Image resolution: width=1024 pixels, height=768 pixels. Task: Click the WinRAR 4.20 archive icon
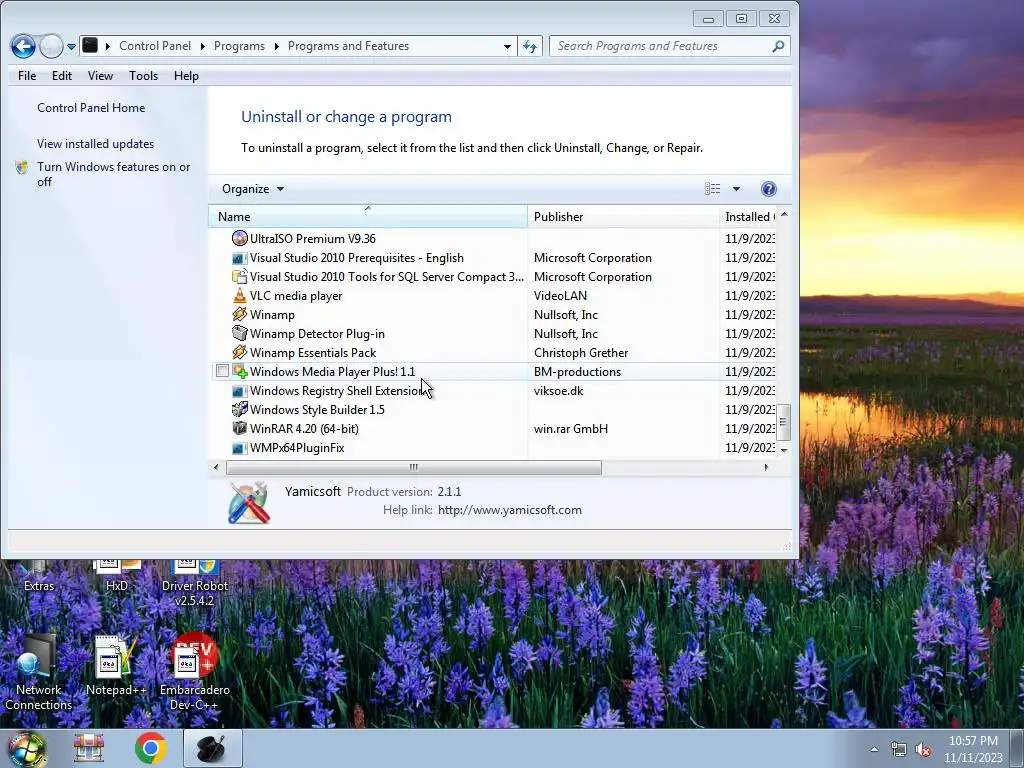coord(240,428)
